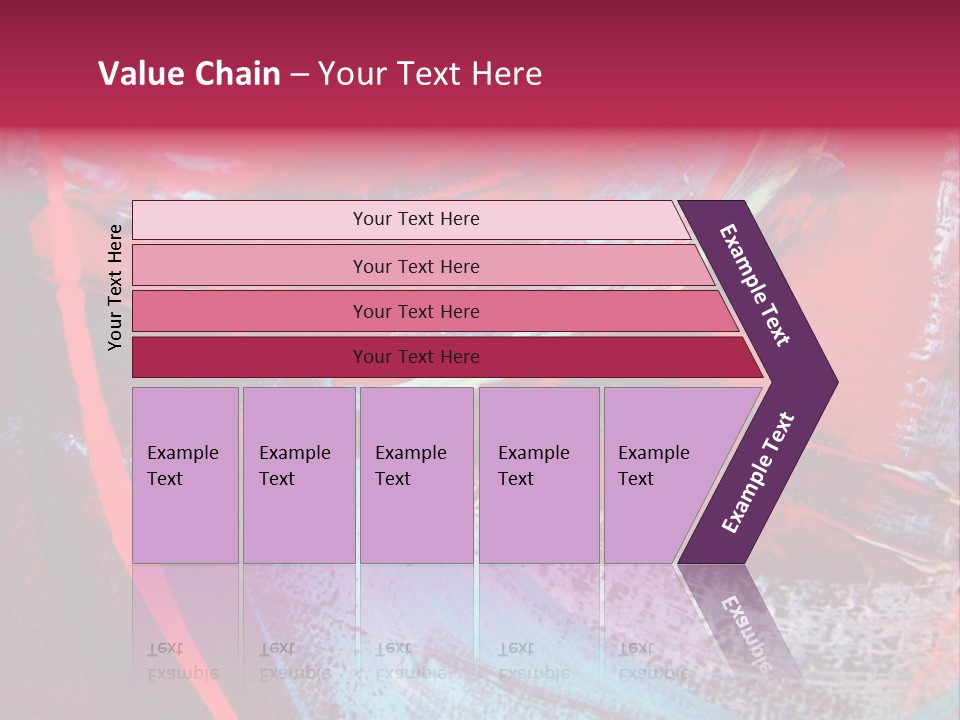Click the reflected text beneath the third box
960x720 pixels.
pos(411,660)
